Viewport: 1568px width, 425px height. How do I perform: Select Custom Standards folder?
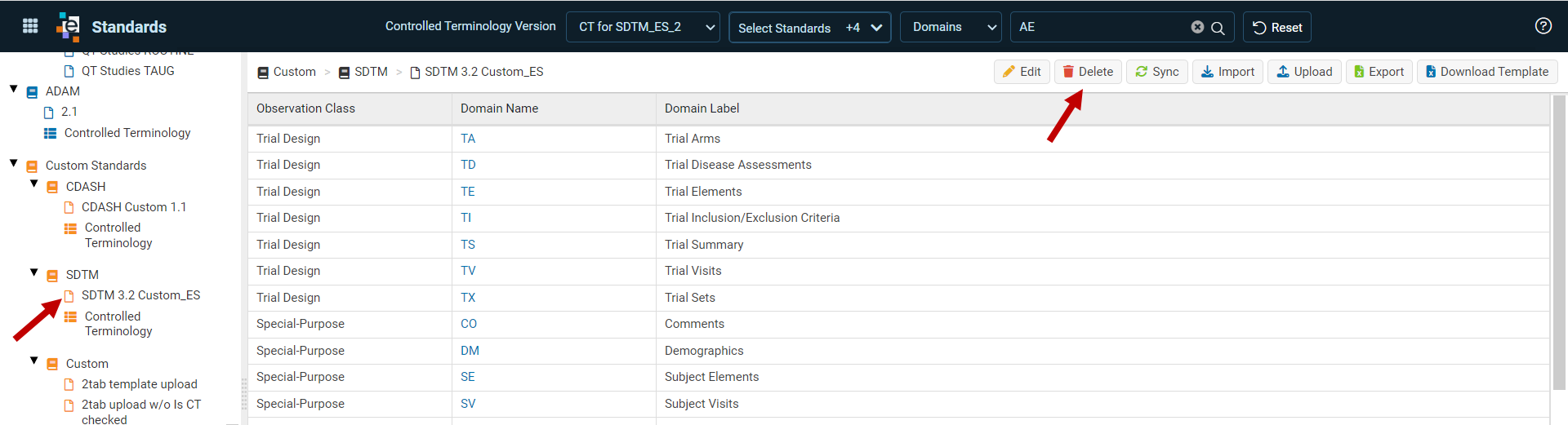pos(96,166)
